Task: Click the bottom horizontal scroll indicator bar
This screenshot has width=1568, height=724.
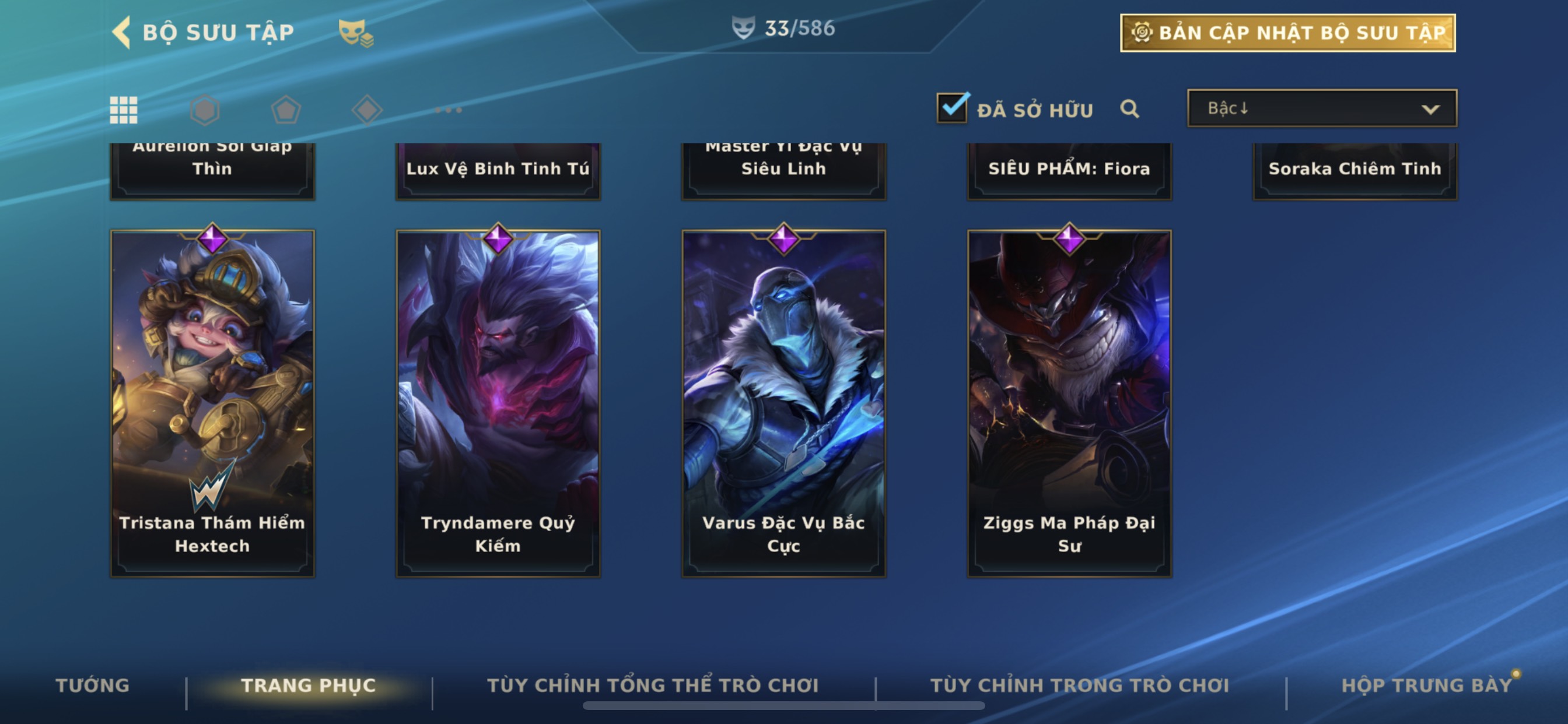Action: (783, 706)
